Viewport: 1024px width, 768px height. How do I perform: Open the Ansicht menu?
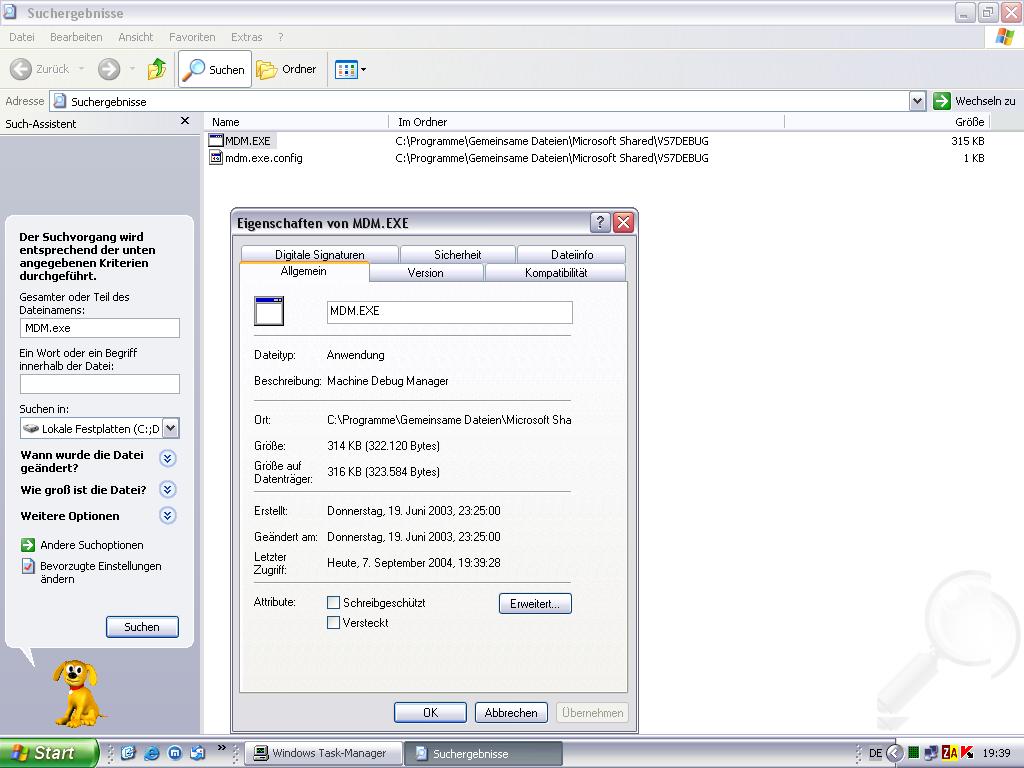coord(136,37)
